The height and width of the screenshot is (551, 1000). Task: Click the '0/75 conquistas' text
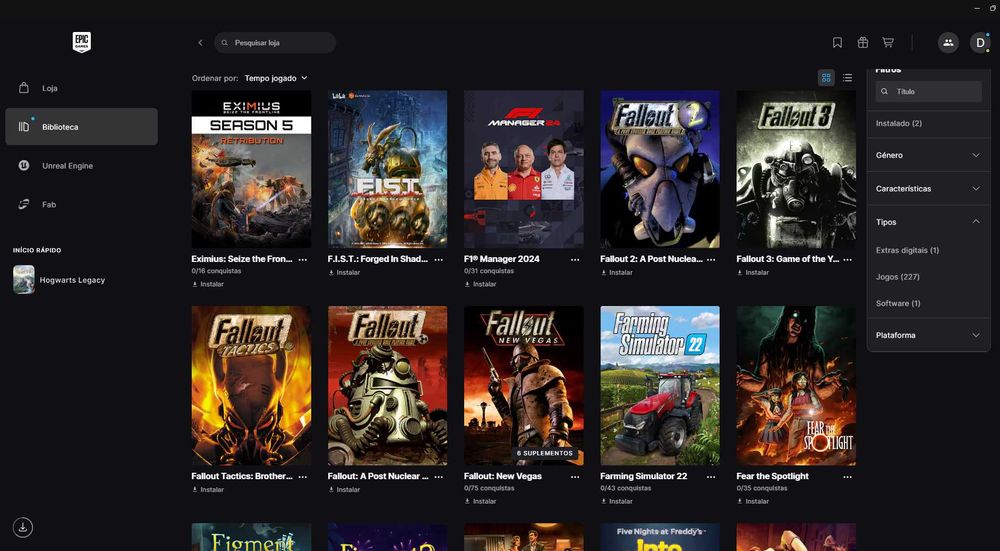(489, 489)
